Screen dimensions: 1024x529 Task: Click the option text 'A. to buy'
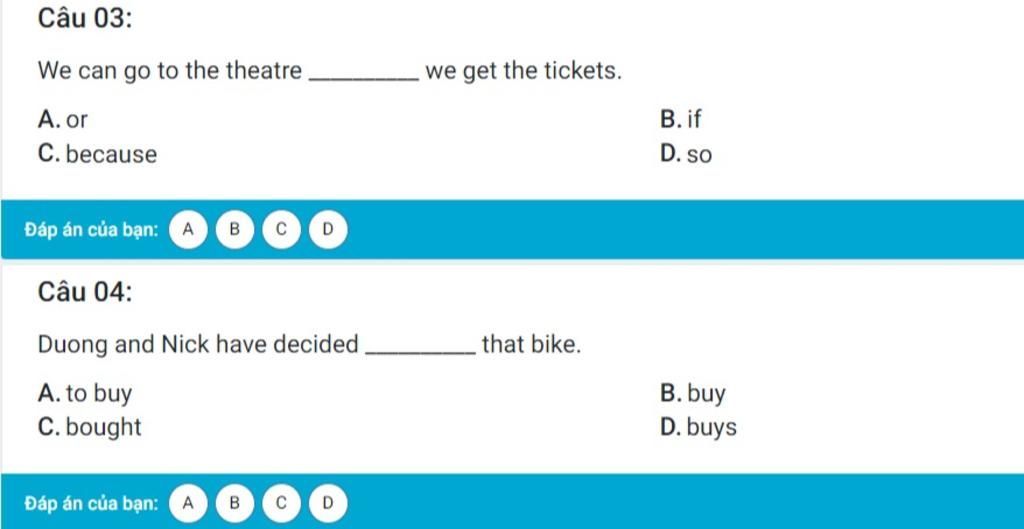pos(85,393)
